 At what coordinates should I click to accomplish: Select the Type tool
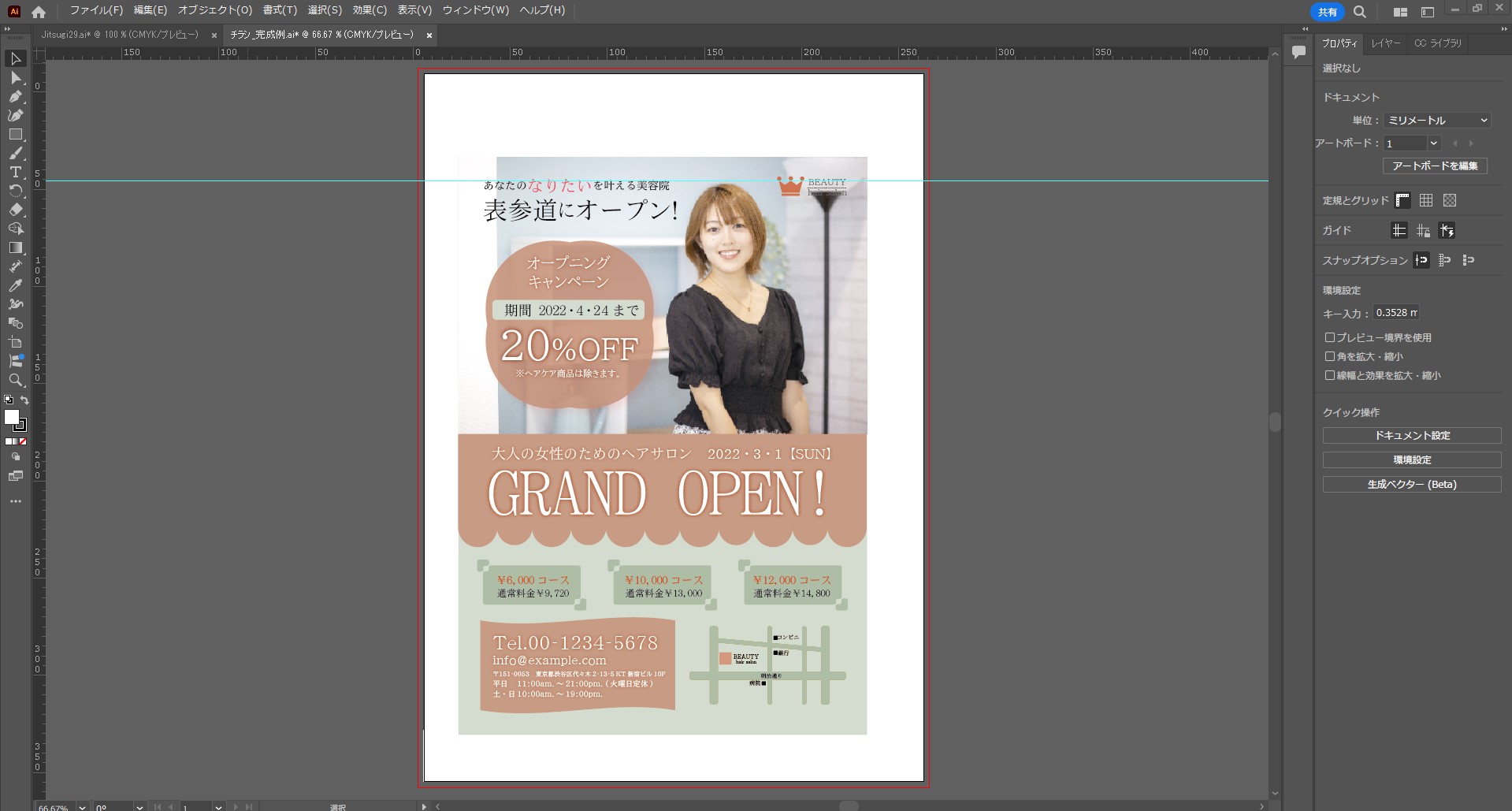(x=15, y=172)
